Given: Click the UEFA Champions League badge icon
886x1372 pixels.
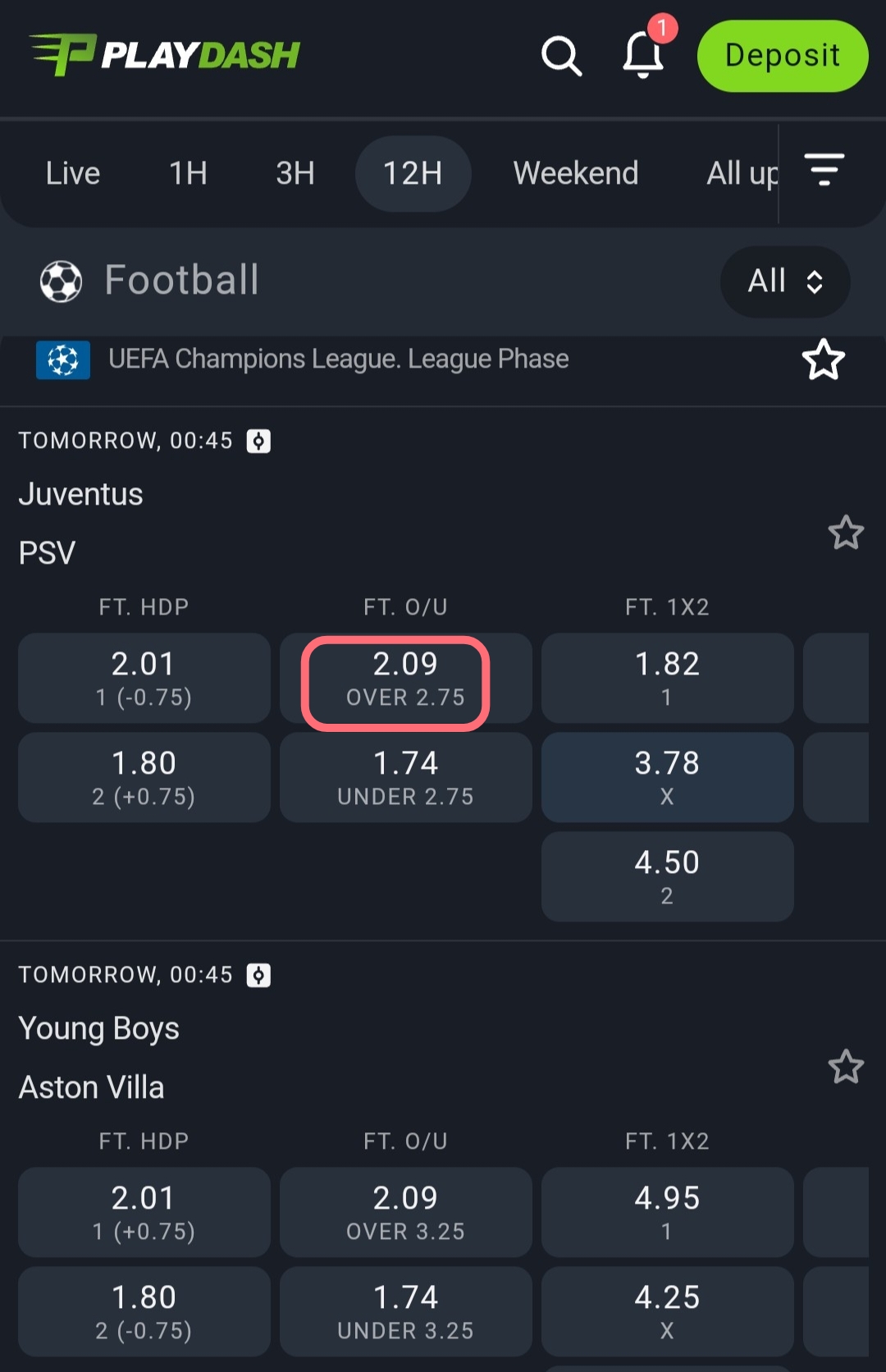Looking at the screenshot, I should point(63,360).
